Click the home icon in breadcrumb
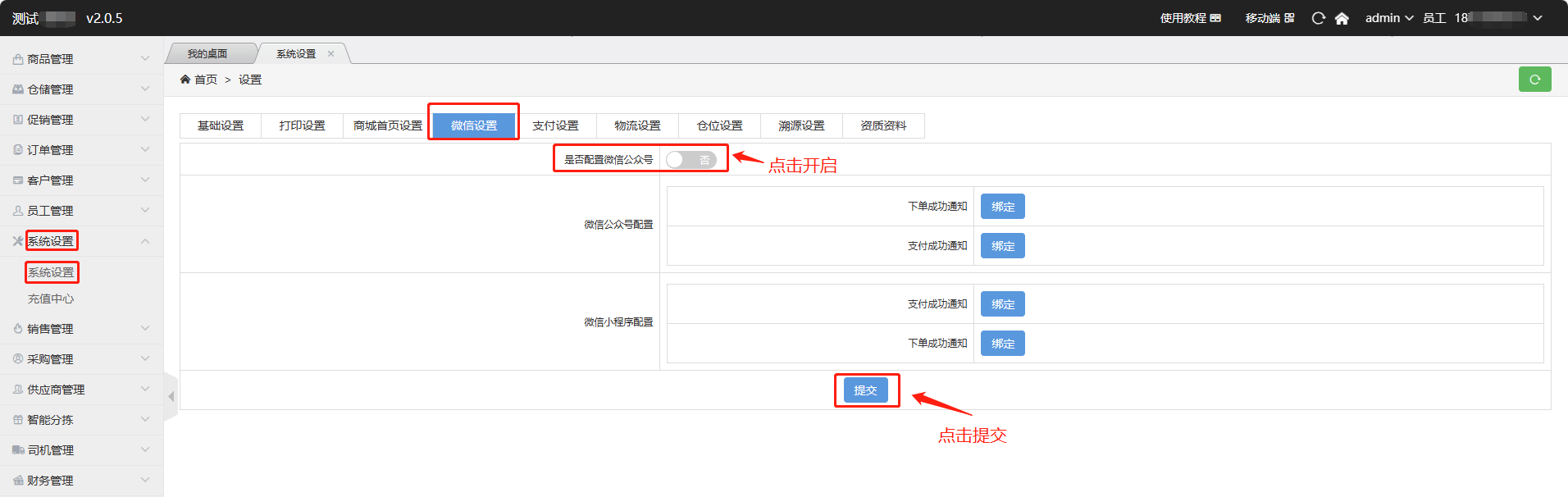 click(185, 80)
